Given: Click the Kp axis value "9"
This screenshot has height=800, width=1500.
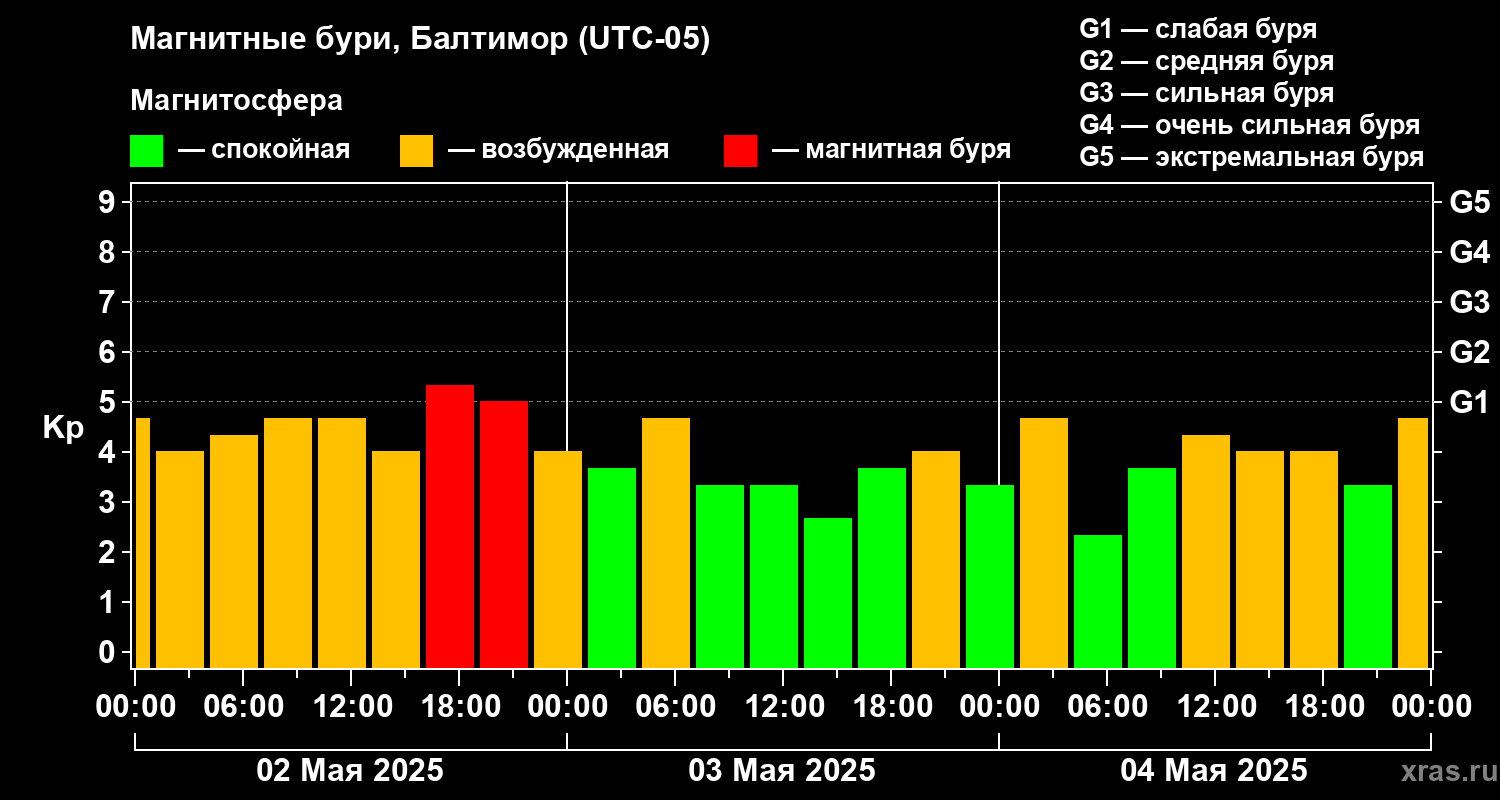Looking at the screenshot, I should click(x=109, y=202).
